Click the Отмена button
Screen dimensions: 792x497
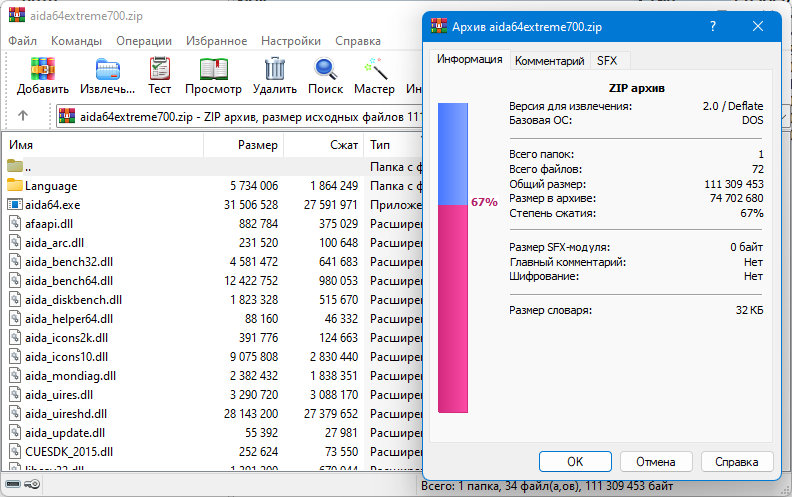[x=656, y=462]
